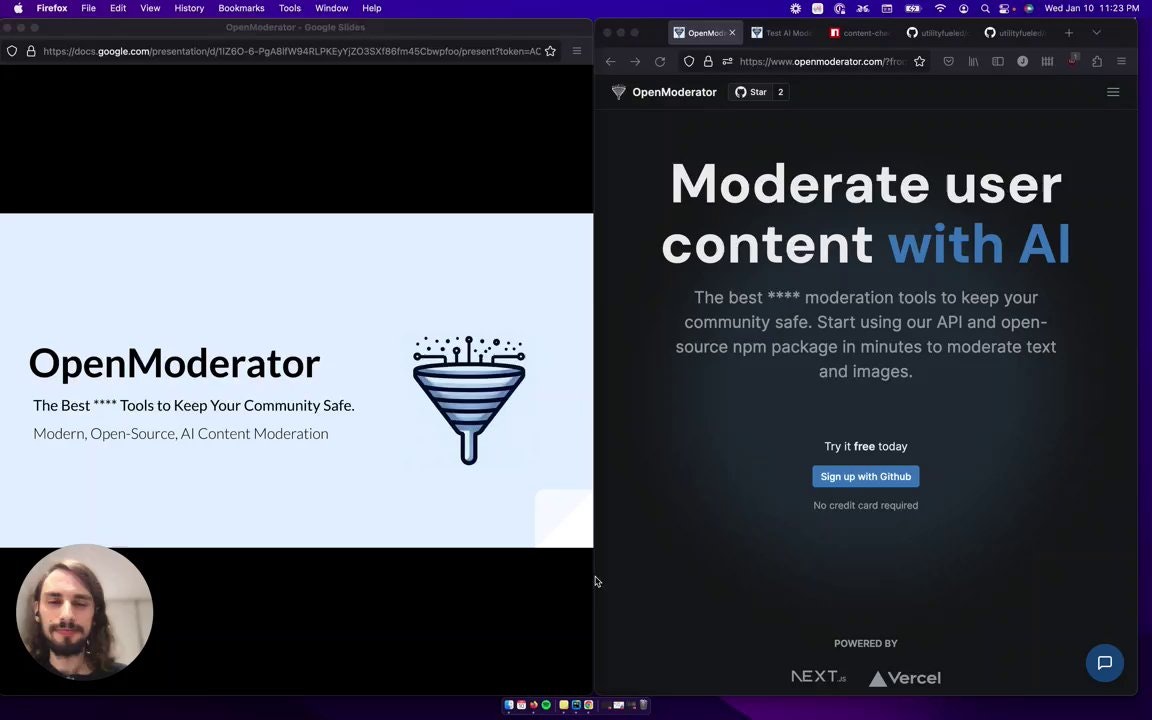The height and width of the screenshot is (720, 1152).
Task: Open the Bookmarks menu in the menu bar
Action: pyautogui.click(x=241, y=8)
